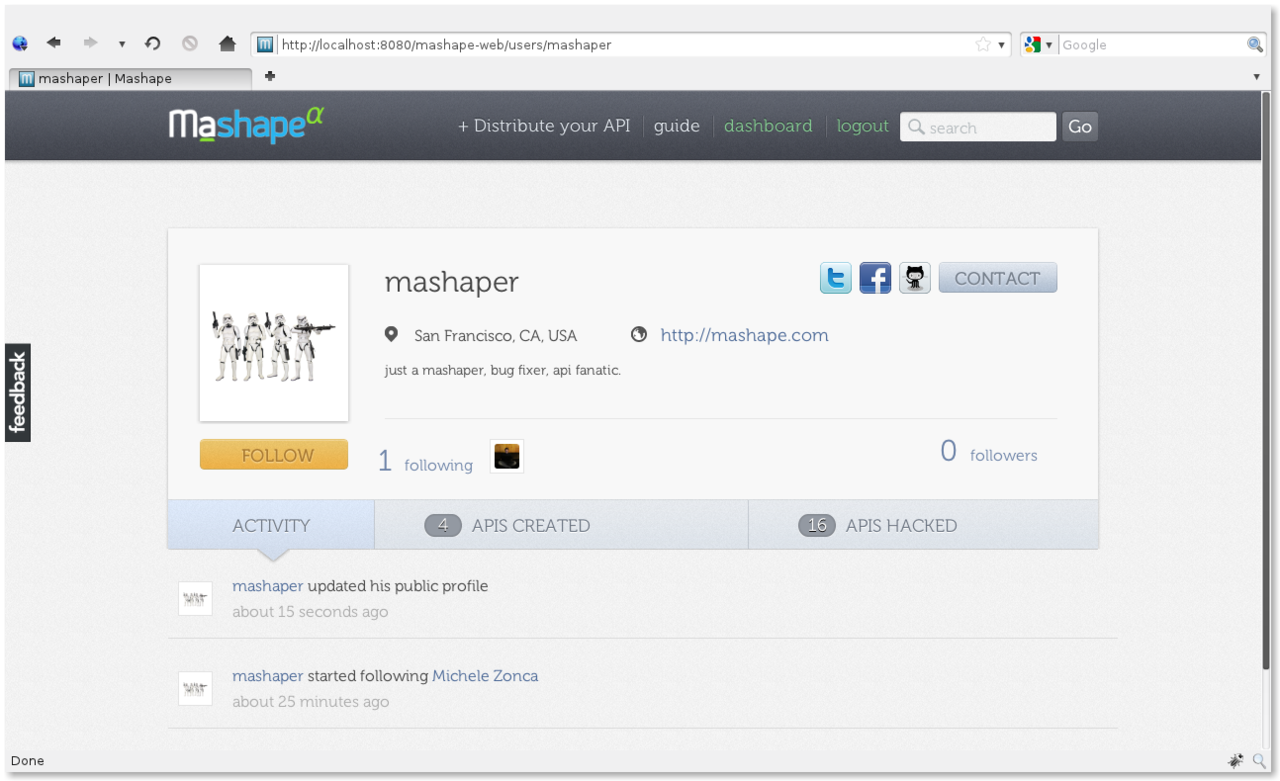Click the browser back arrow

pos(54,43)
